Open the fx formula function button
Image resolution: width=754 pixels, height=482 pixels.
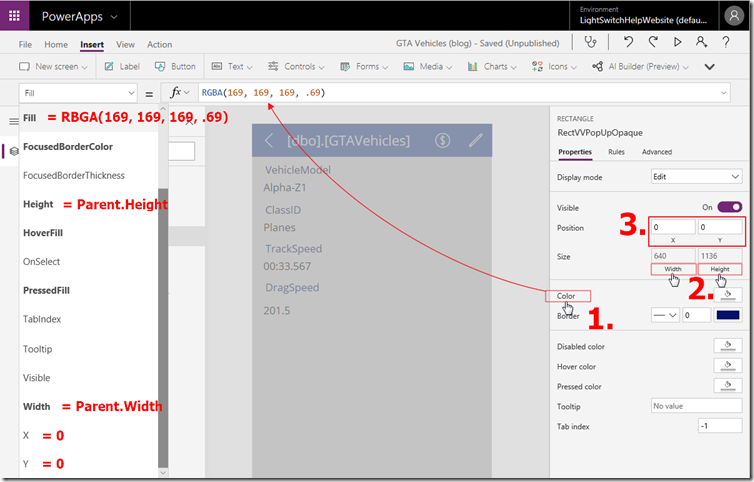(x=180, y=92)
